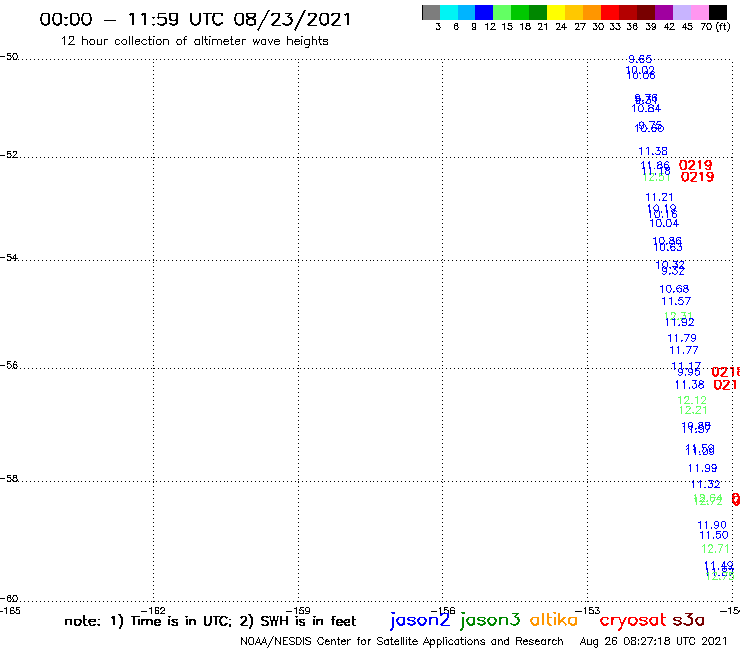The width and height of the screenshot is (740, 650).
Task: Select the 11.21 wave height reading
Action: (x=659, y=197)
